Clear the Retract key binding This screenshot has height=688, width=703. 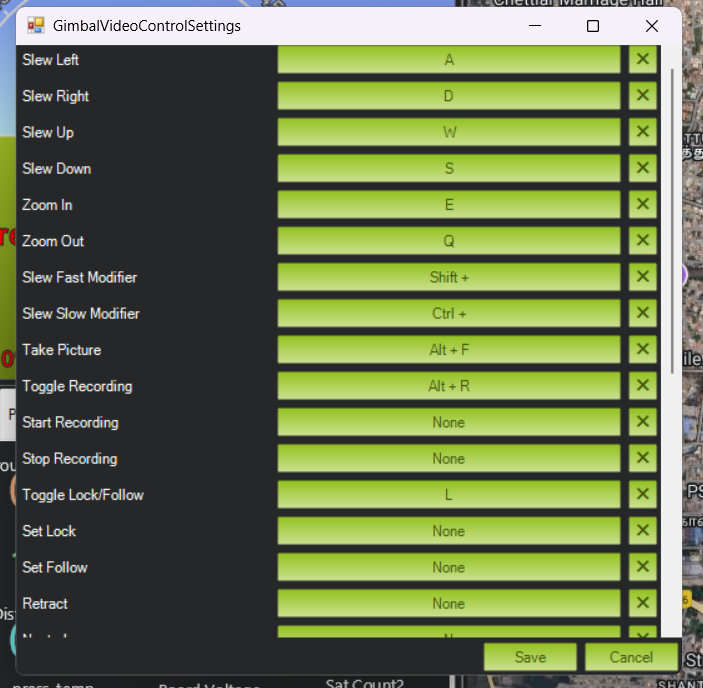(642, 604)
